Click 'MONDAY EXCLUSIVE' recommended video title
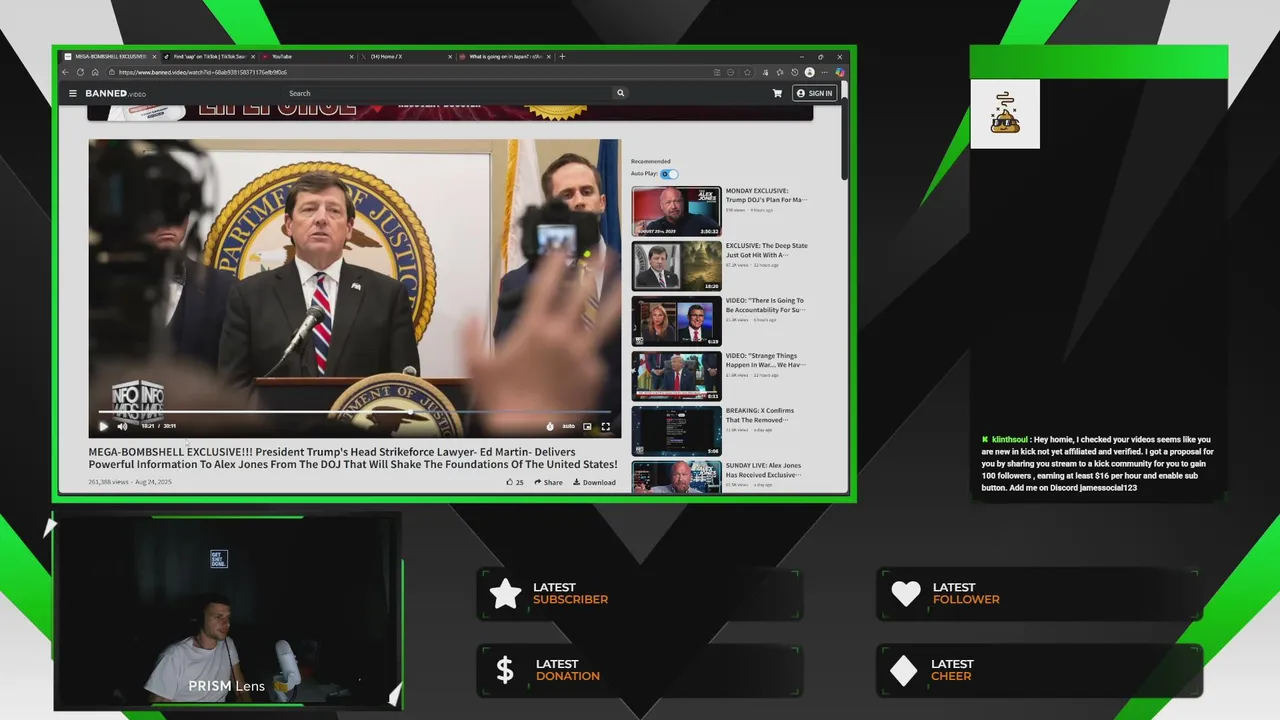This screenshot has height=720, width=1280. click(x=766, y=195)
